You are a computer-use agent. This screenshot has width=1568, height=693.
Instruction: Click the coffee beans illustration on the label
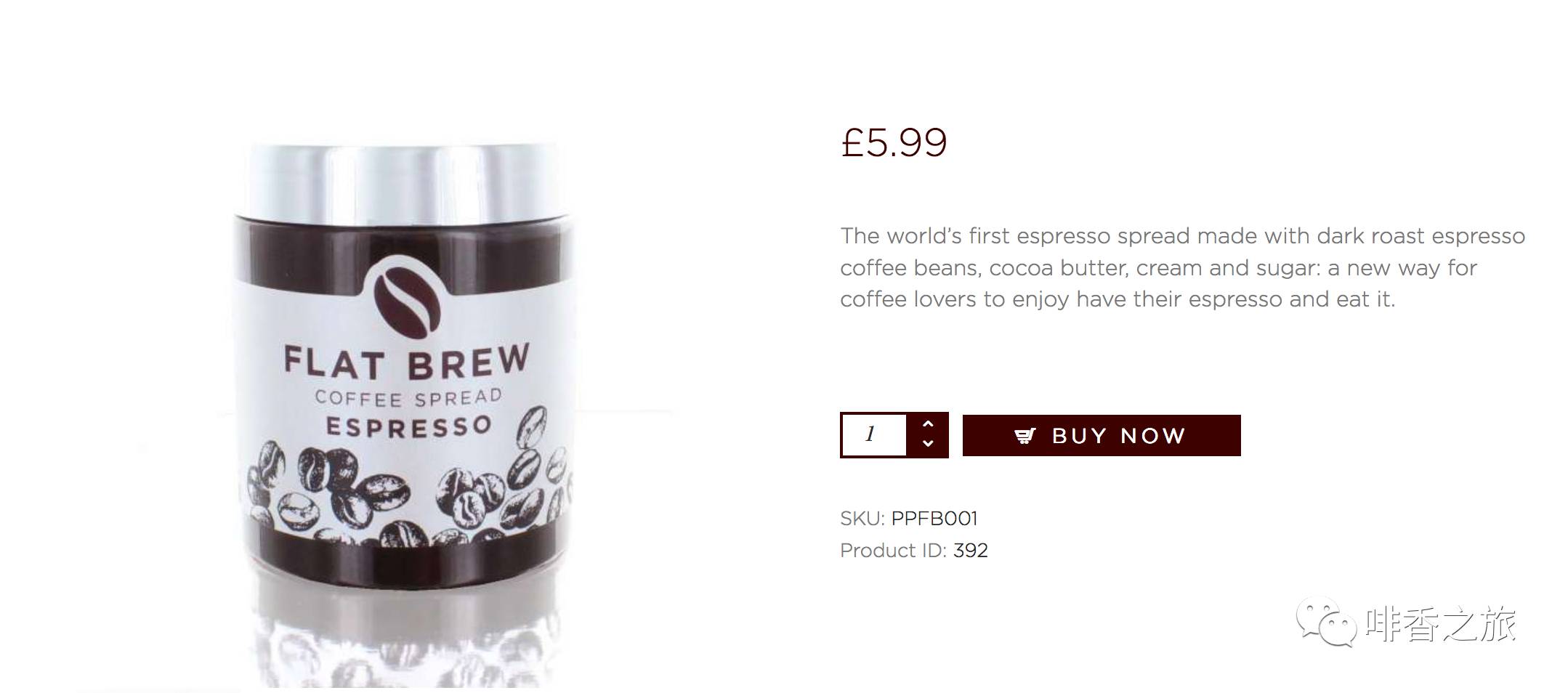click(x=408, y=485)
